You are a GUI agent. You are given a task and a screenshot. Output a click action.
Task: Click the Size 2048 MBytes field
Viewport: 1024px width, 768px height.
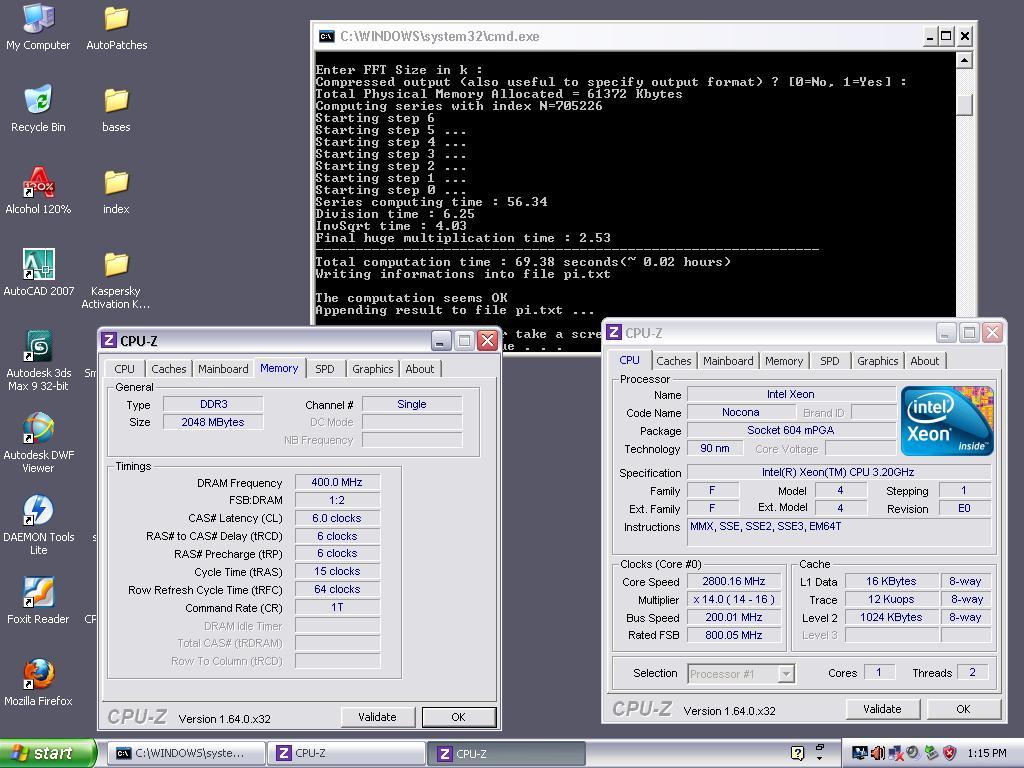point(213,423)
